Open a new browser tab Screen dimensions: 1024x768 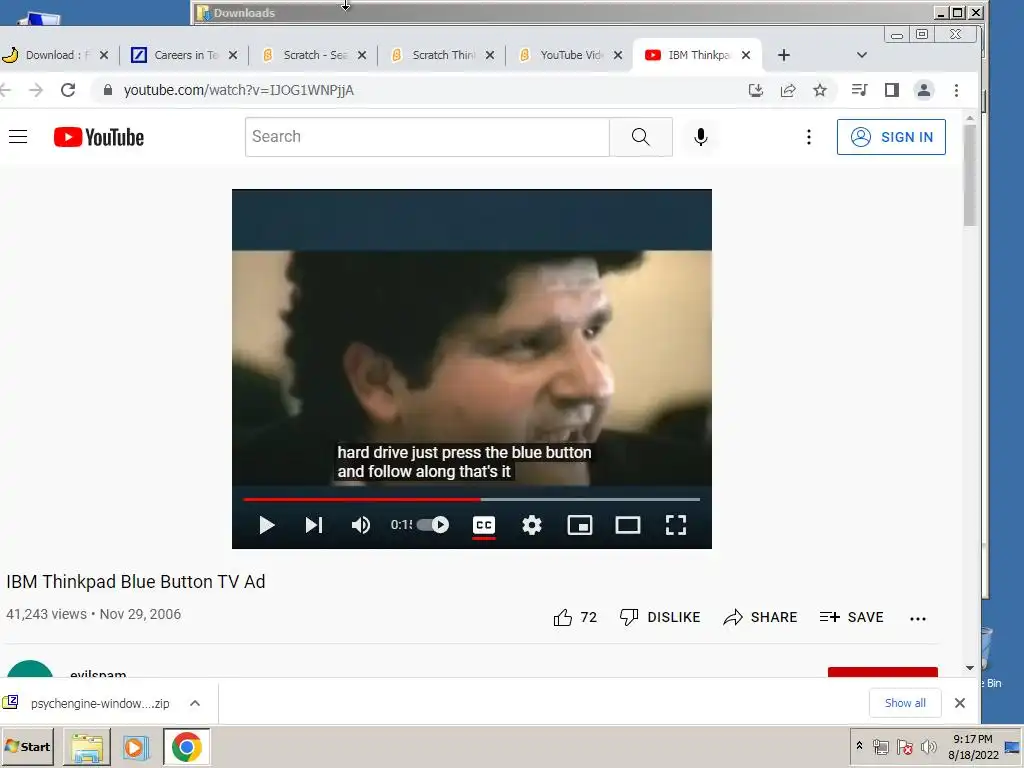click(784, 55)
